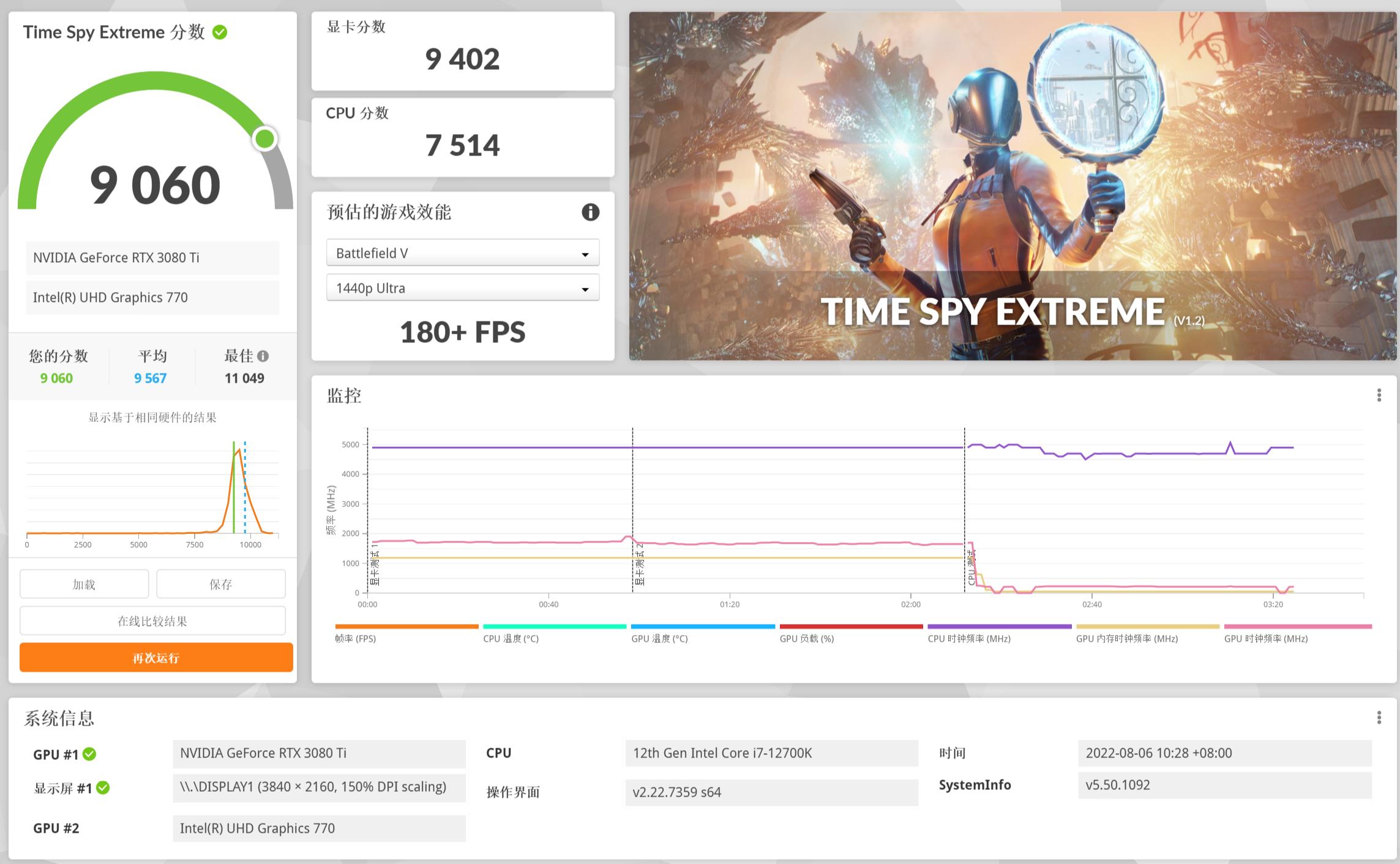1400x864 pixels.
Task: Click green validation checkmark beside Time Spy Extreme 分数
Action: [x=220, y=32]
